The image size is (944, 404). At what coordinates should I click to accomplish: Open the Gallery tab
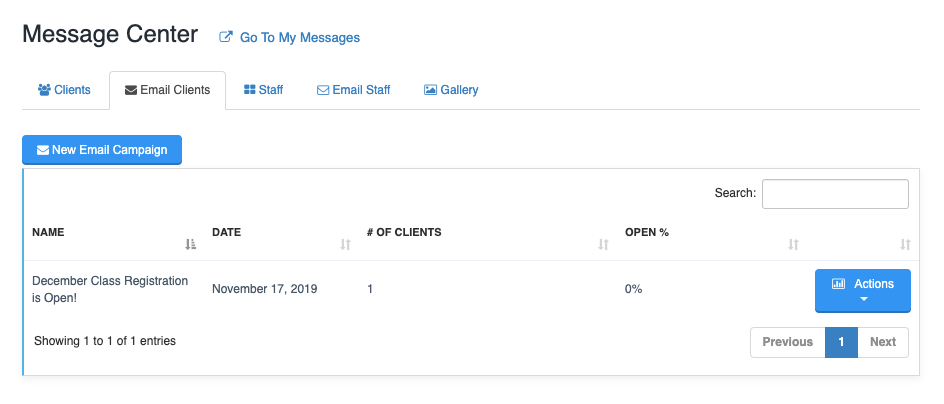[x=451, y=90]
